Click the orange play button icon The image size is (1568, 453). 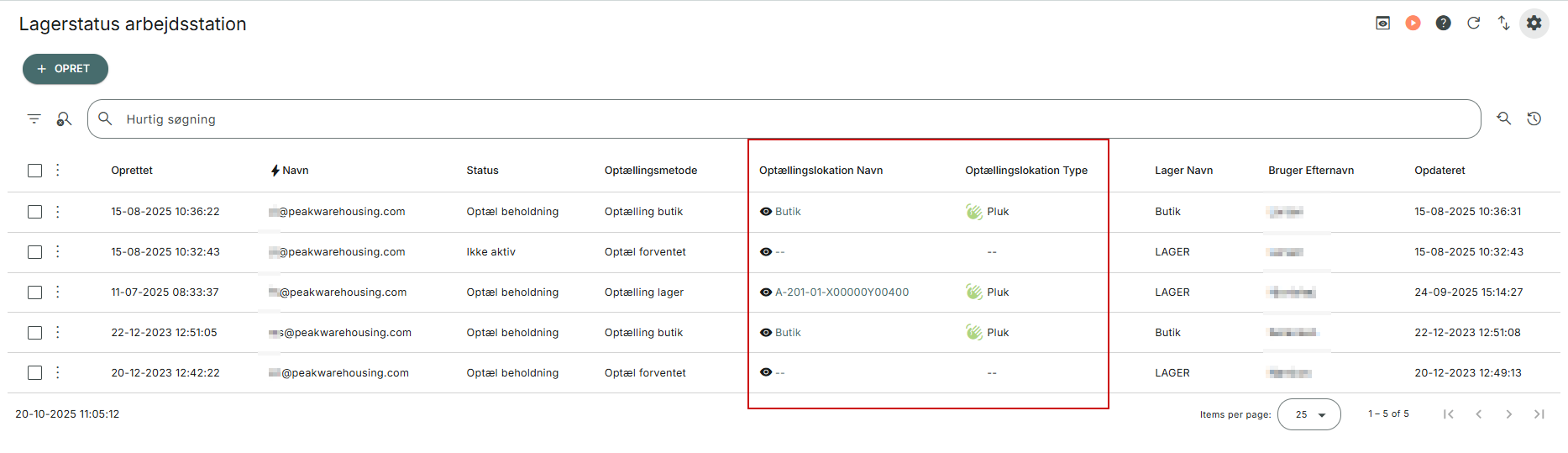[1413, 24]
